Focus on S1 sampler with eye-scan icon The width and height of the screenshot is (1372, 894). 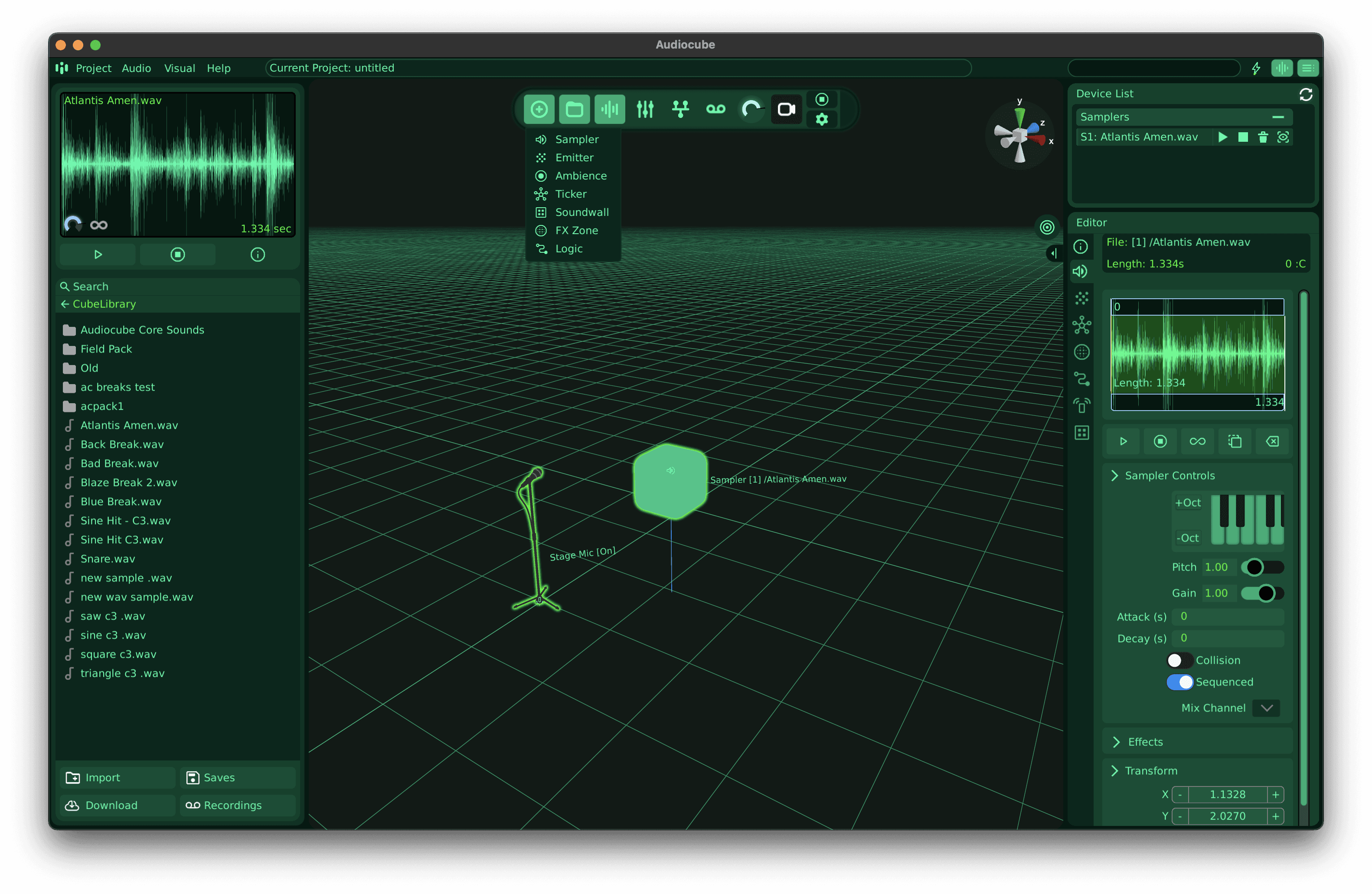(1283, 137)
